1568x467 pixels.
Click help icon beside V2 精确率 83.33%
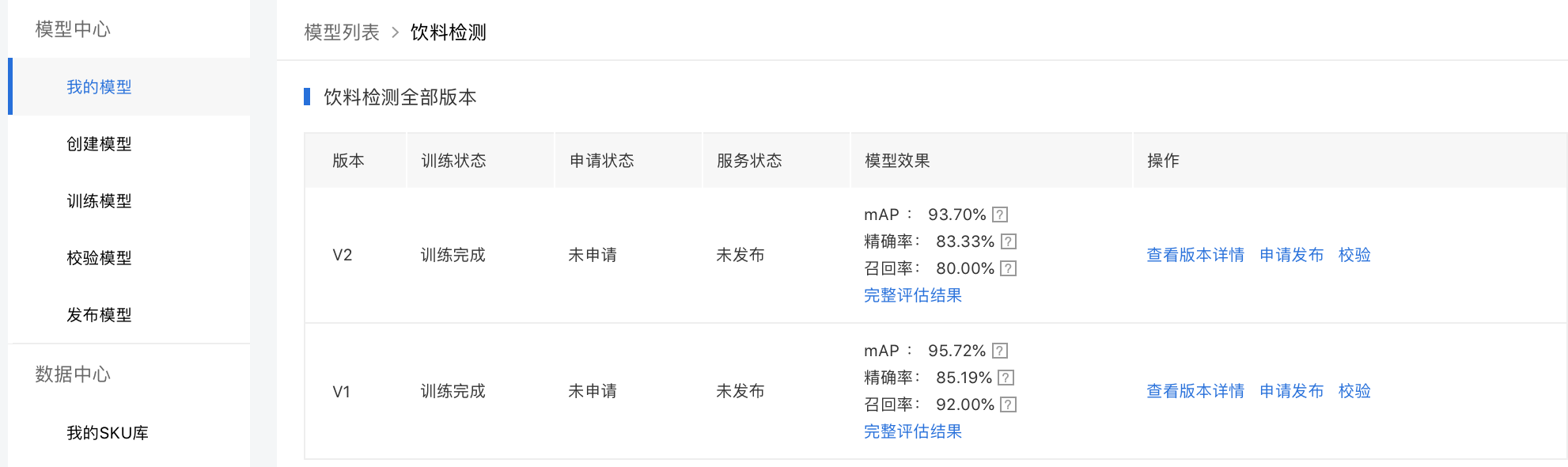1009,241
